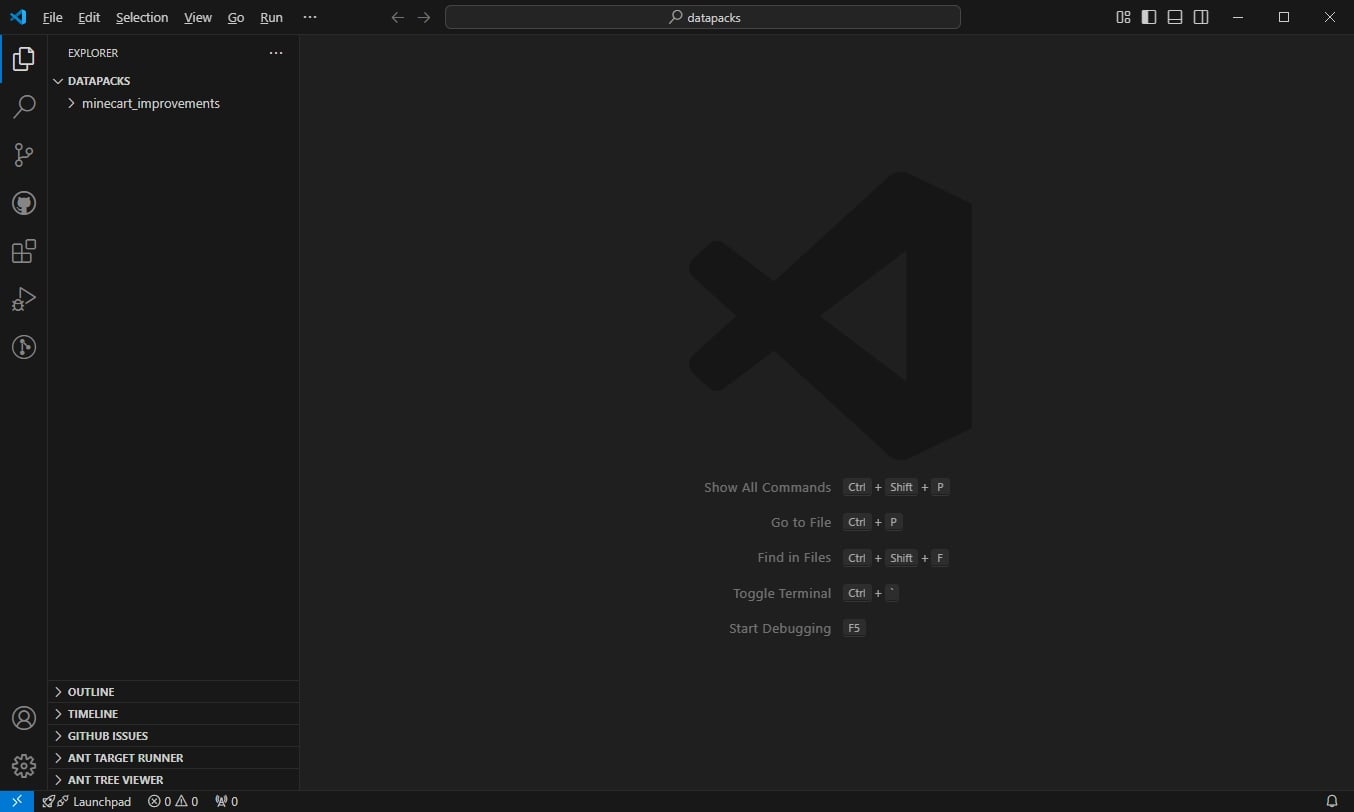Viewport: 1354px width, 812px height.
Task: Open the Manage gear settings icon
Action: click(x=23, y=765)
